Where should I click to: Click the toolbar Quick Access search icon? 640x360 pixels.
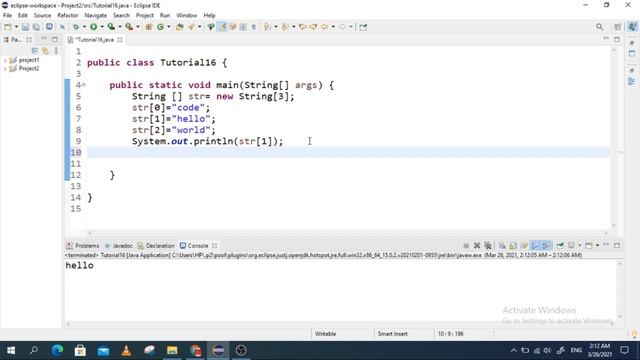(599, 27)
